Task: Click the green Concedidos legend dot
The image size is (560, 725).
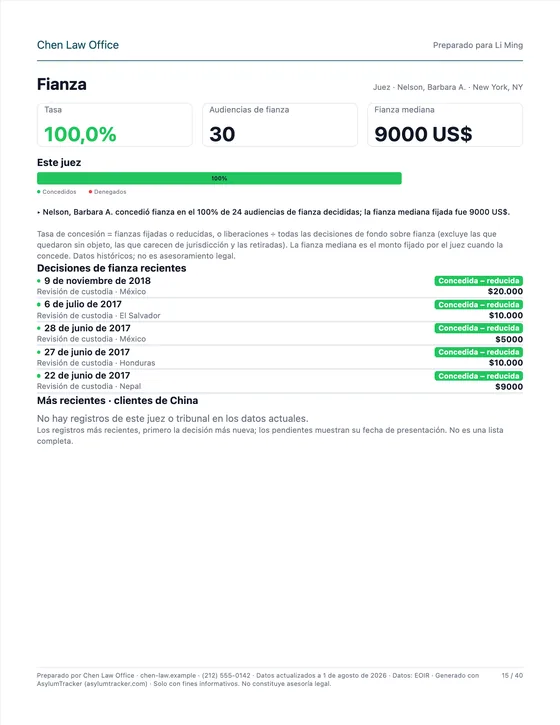Action: (x=39, y=191)
